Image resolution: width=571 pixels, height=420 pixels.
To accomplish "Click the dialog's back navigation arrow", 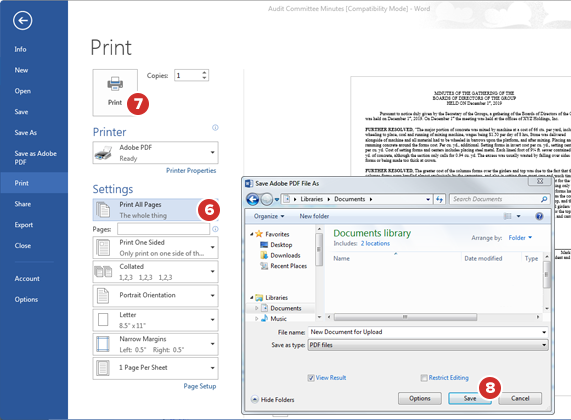I will click(x=252, y=199).
